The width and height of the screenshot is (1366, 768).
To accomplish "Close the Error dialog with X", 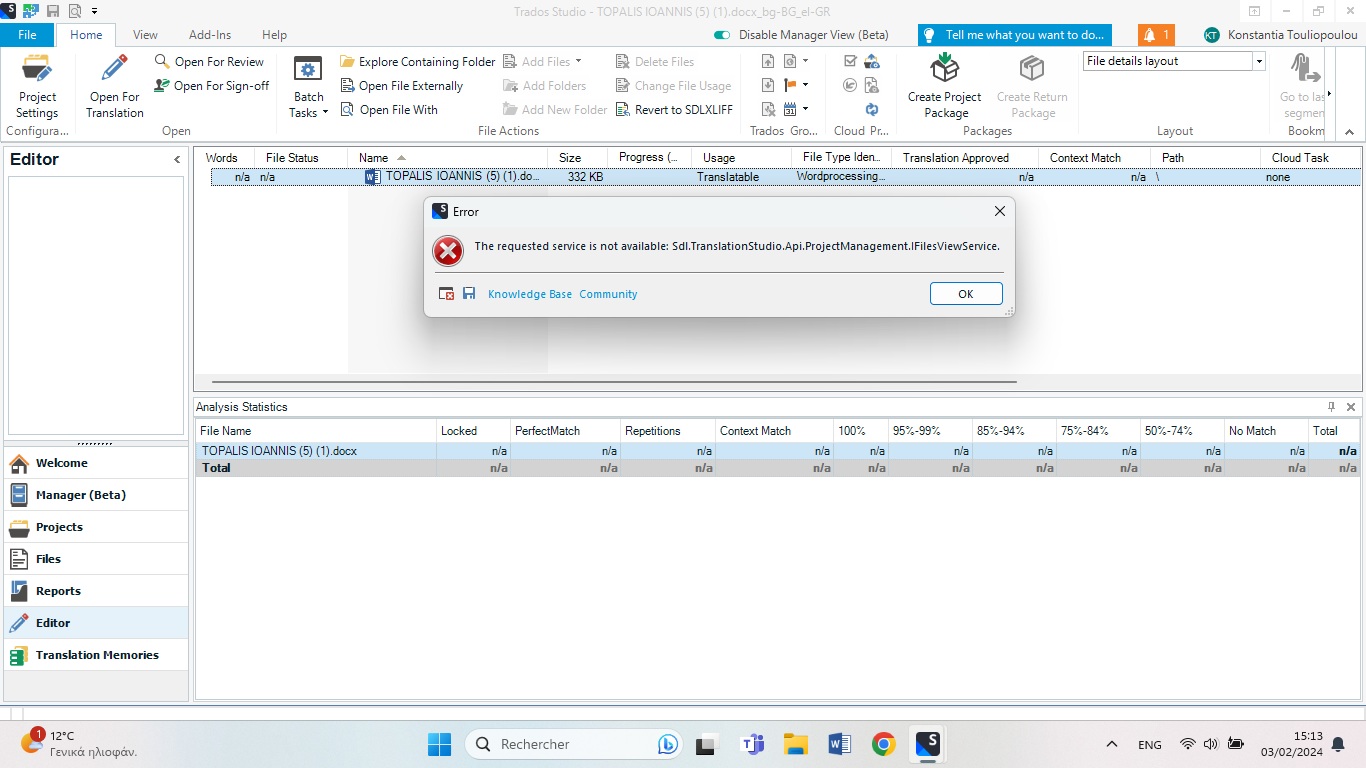I will (x=999, y=212).
